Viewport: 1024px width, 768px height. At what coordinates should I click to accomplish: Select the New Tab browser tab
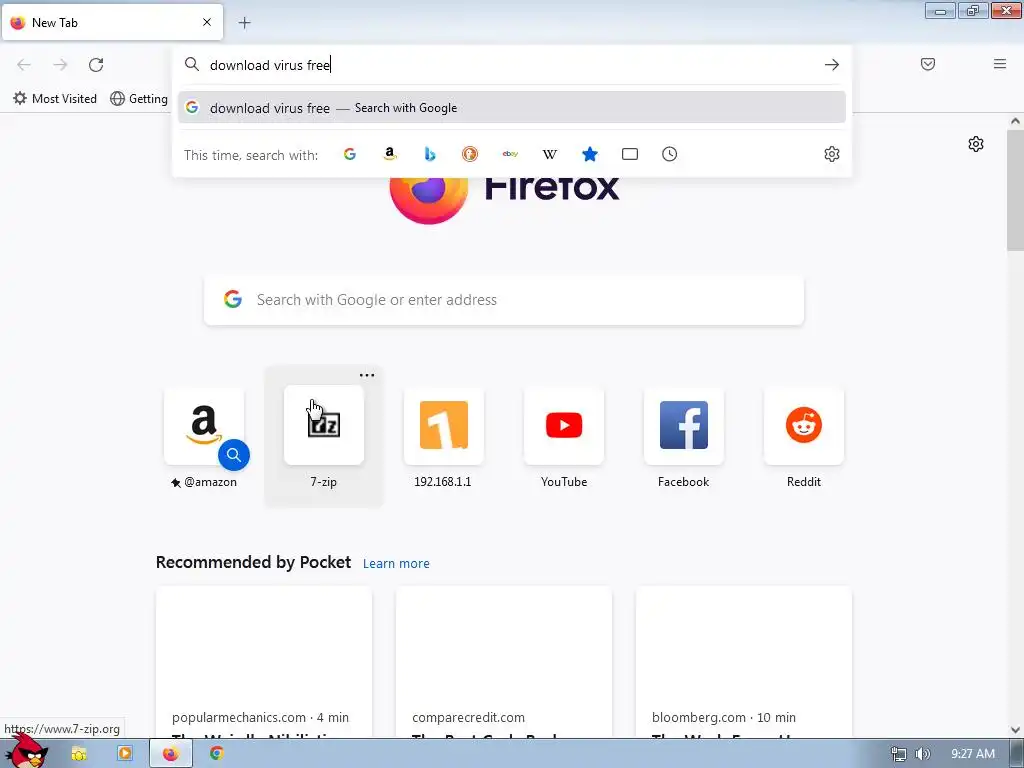[x=112, y=22]
